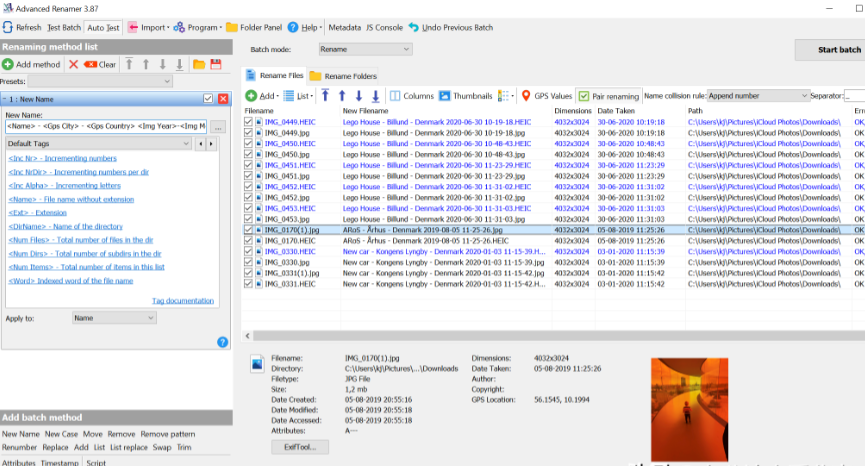Click green Add files plus icon
Screen dimensions: 865x466
[251, 96]
